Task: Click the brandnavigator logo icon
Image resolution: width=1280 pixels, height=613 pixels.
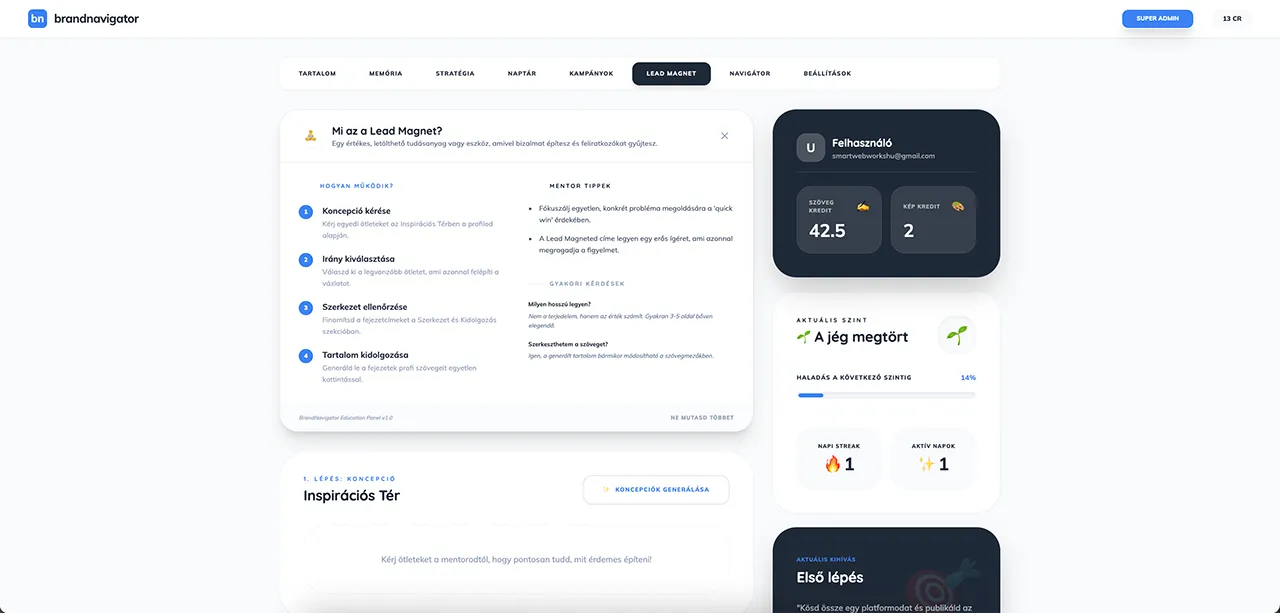Action: click(37, 18)
